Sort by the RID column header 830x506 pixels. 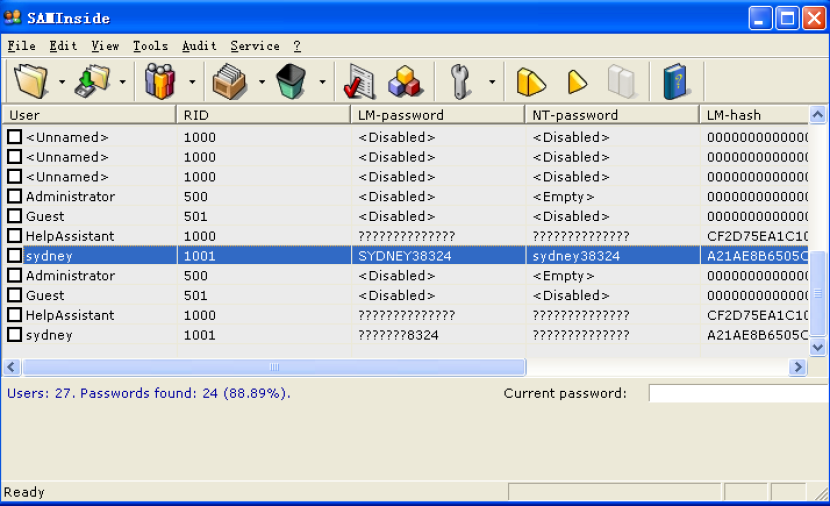click(264, 115)
